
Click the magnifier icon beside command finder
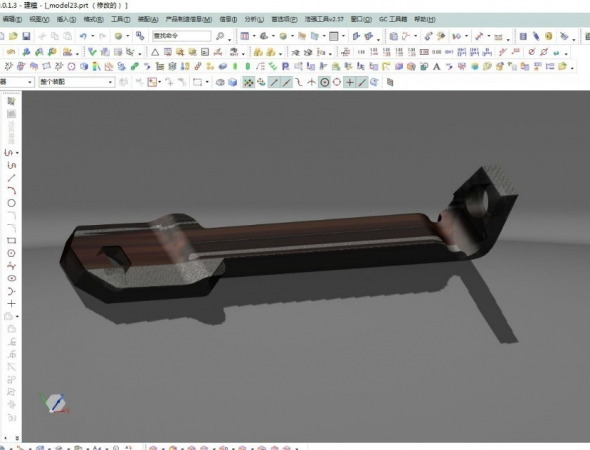pos(220,36)
